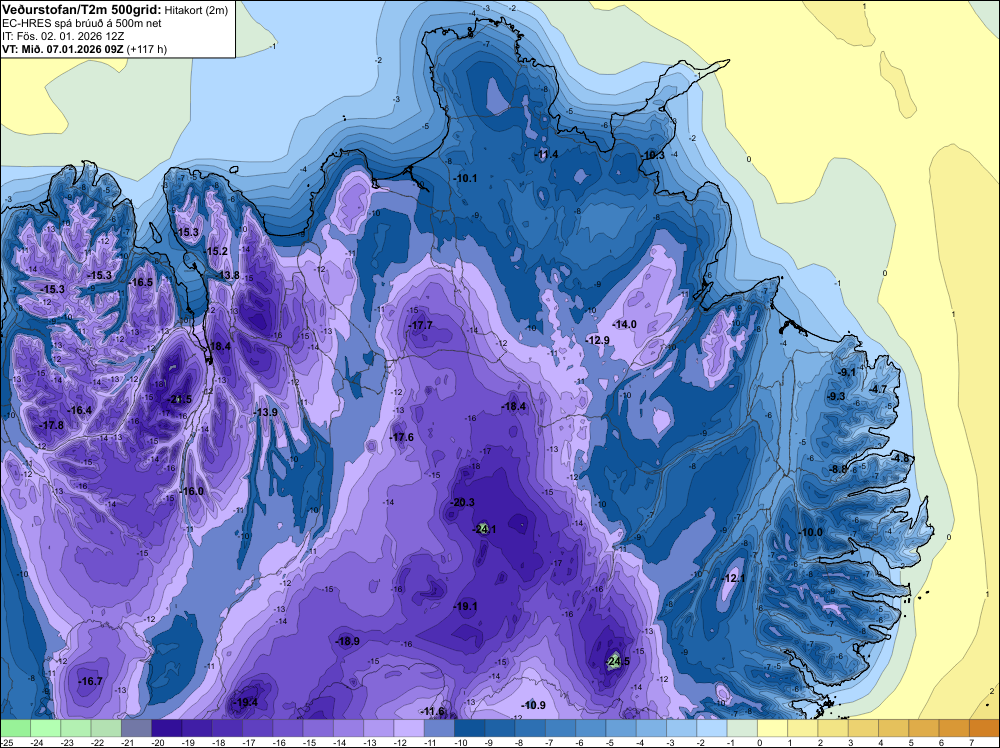Click the -25 light green legend swatch
This screenshot has height=748, width=1000.
coord(15,728)
